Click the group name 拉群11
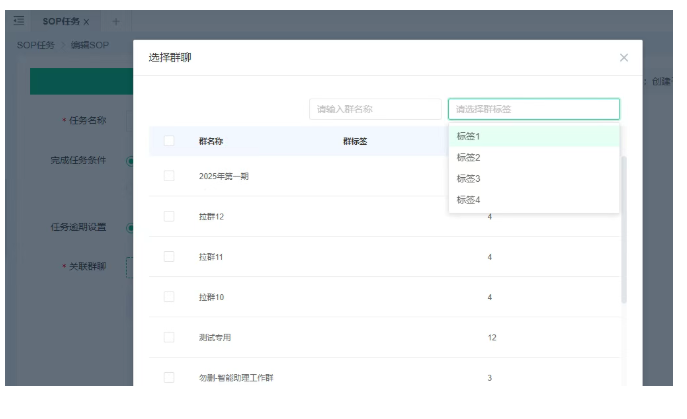Image resolution: width=687 pixels, height=419 pixels. click(211, 257)
